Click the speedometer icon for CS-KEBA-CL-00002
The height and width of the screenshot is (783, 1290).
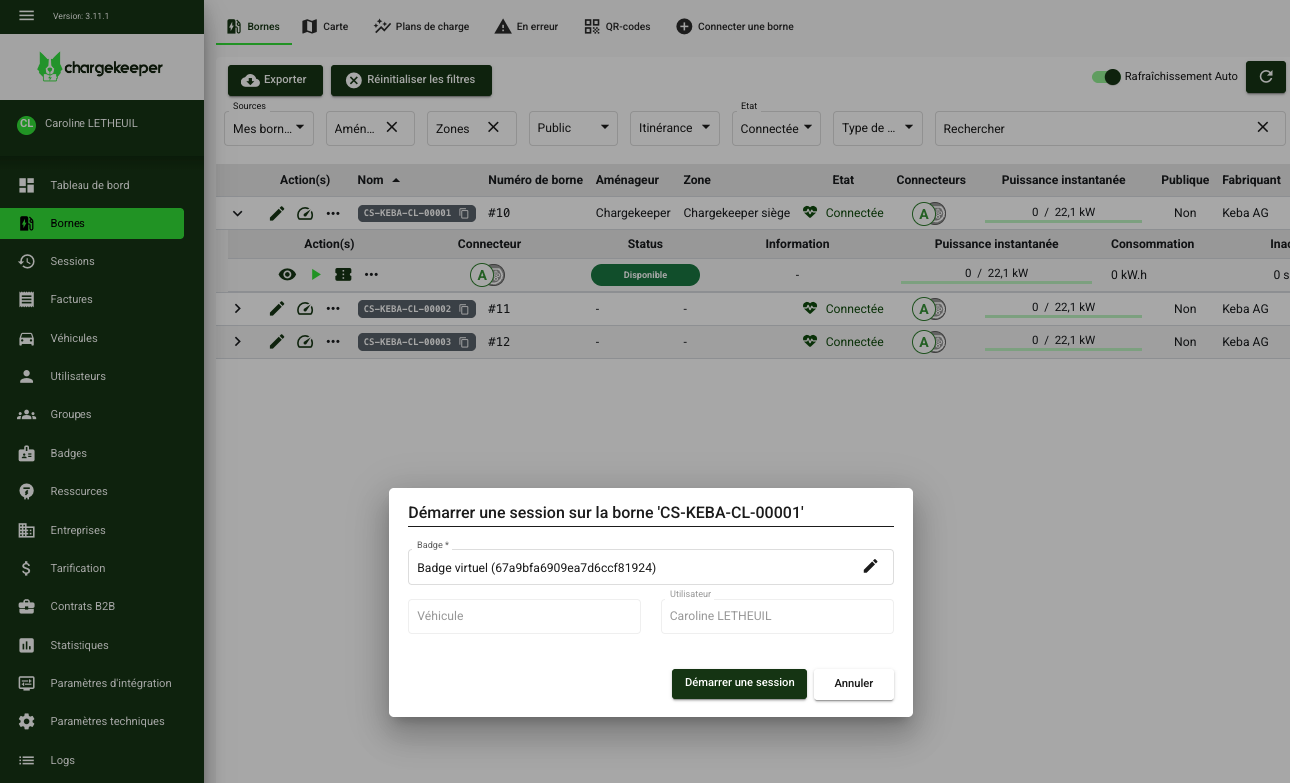[305, 309]
